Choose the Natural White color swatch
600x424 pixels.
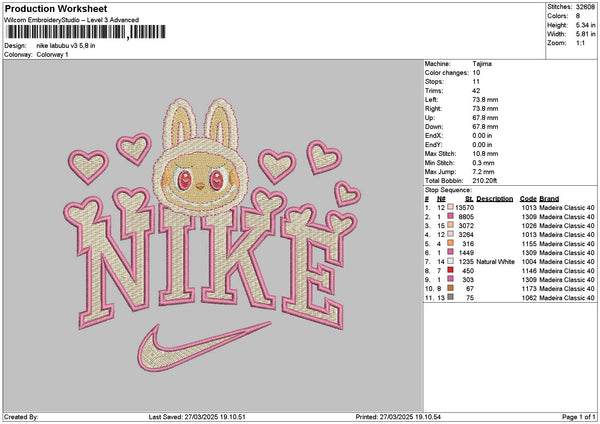point(450,261)
